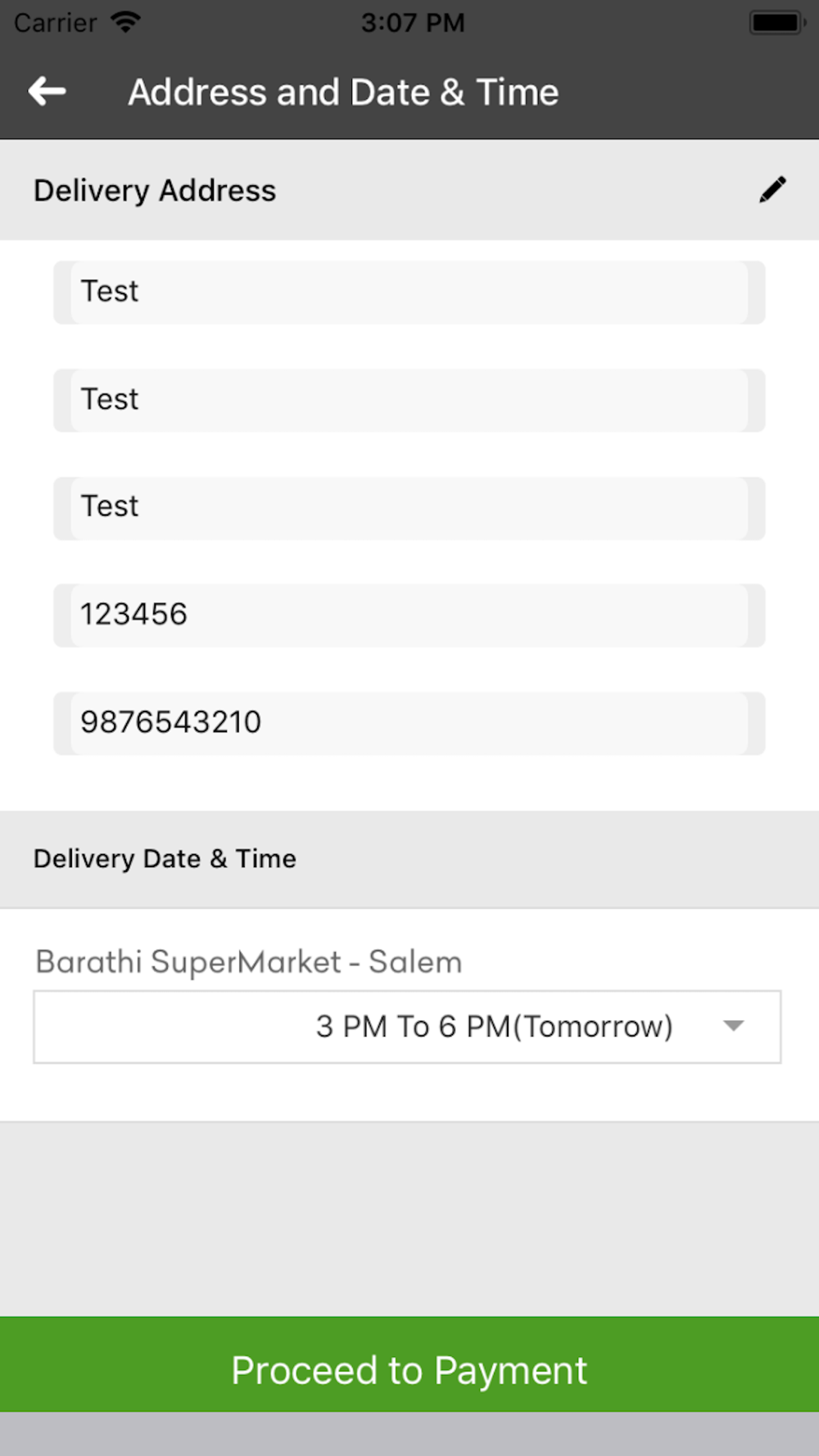Screen dimensions: 819x1456
Task: Tap the third Test address field
Action: pyautogui.click(x=409, y=508)
